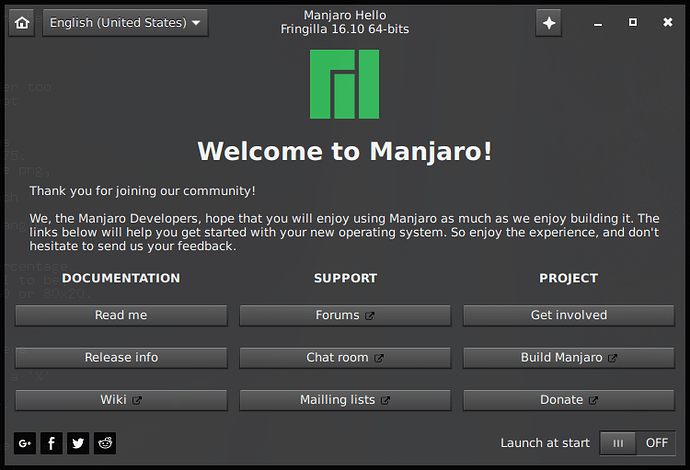Screen dimensions: 690x470
Task: Minimize the Manjaro Hello window
Action: pos(598,24)
